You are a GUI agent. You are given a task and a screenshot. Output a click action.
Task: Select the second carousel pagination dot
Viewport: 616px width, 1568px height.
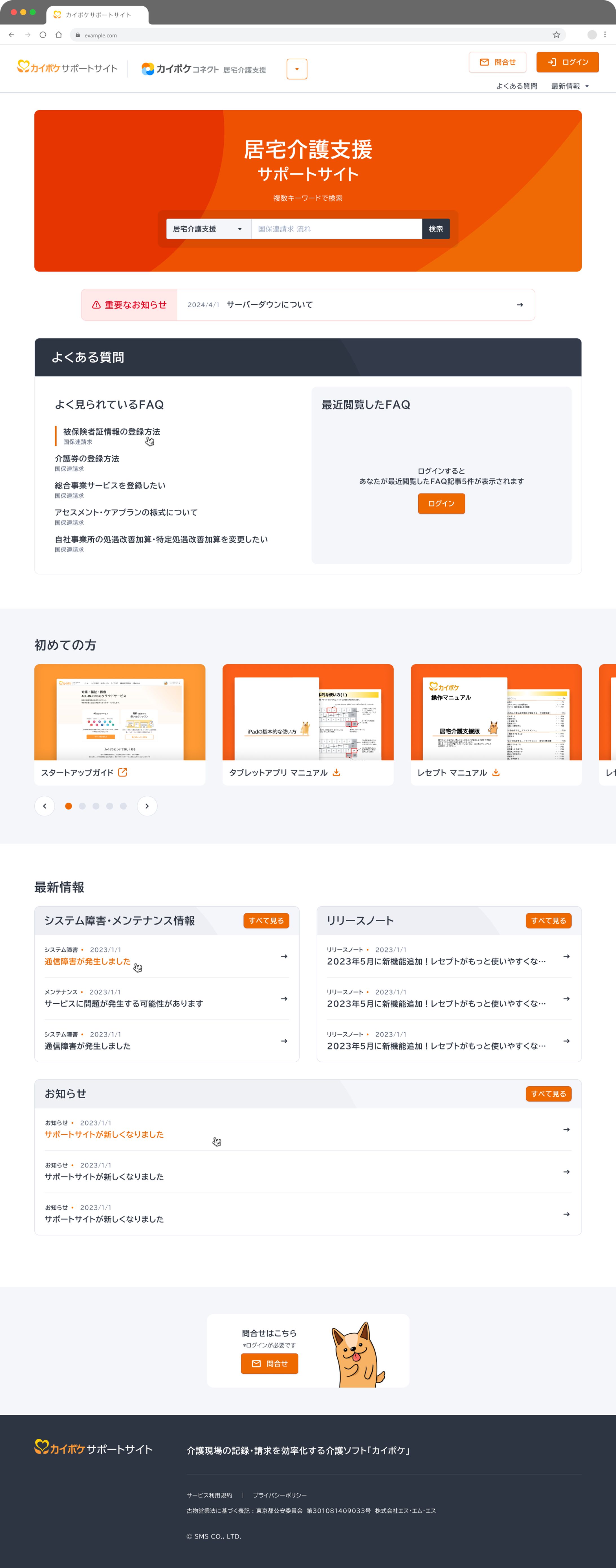coord(82,806)
